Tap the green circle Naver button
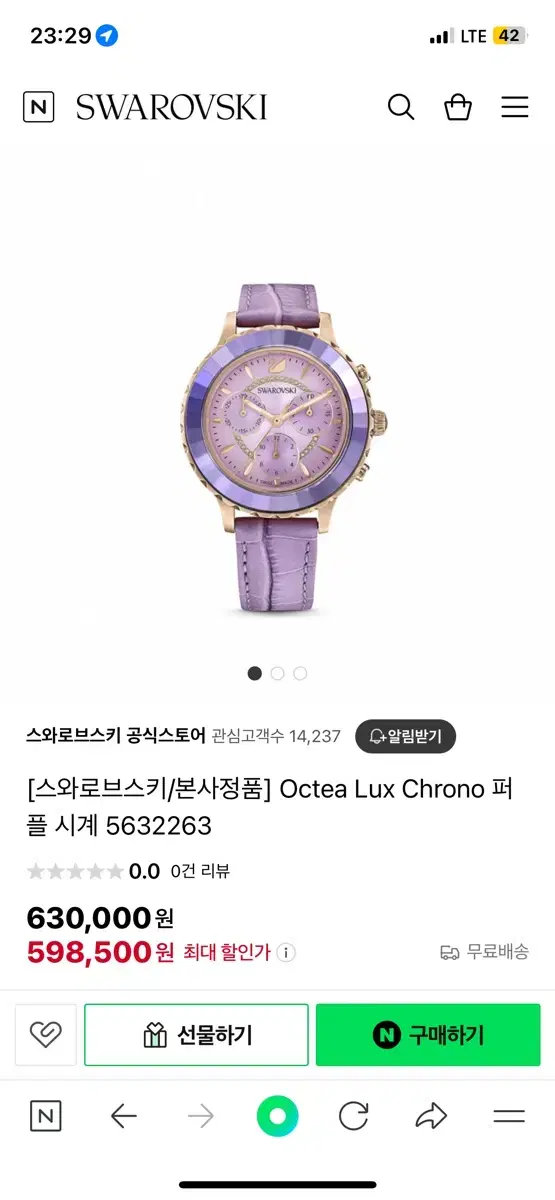555x1200 pixels. tap(277, 1116)
